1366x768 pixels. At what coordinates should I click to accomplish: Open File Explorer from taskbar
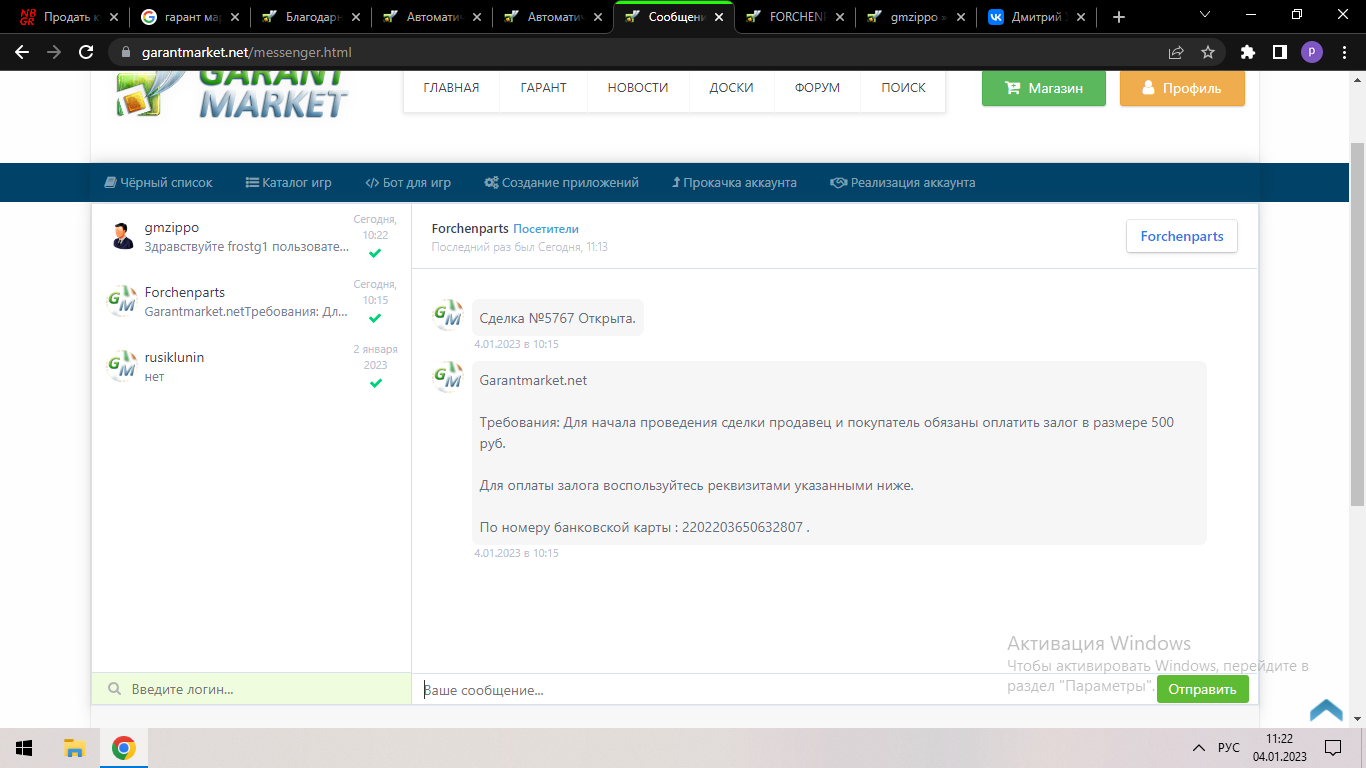[74, 748]
